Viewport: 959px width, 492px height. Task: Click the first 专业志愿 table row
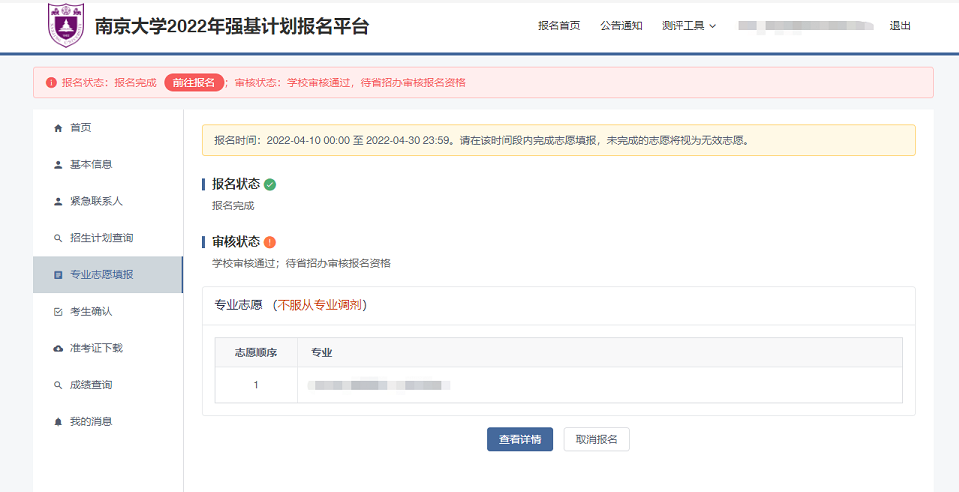point(558,385)
